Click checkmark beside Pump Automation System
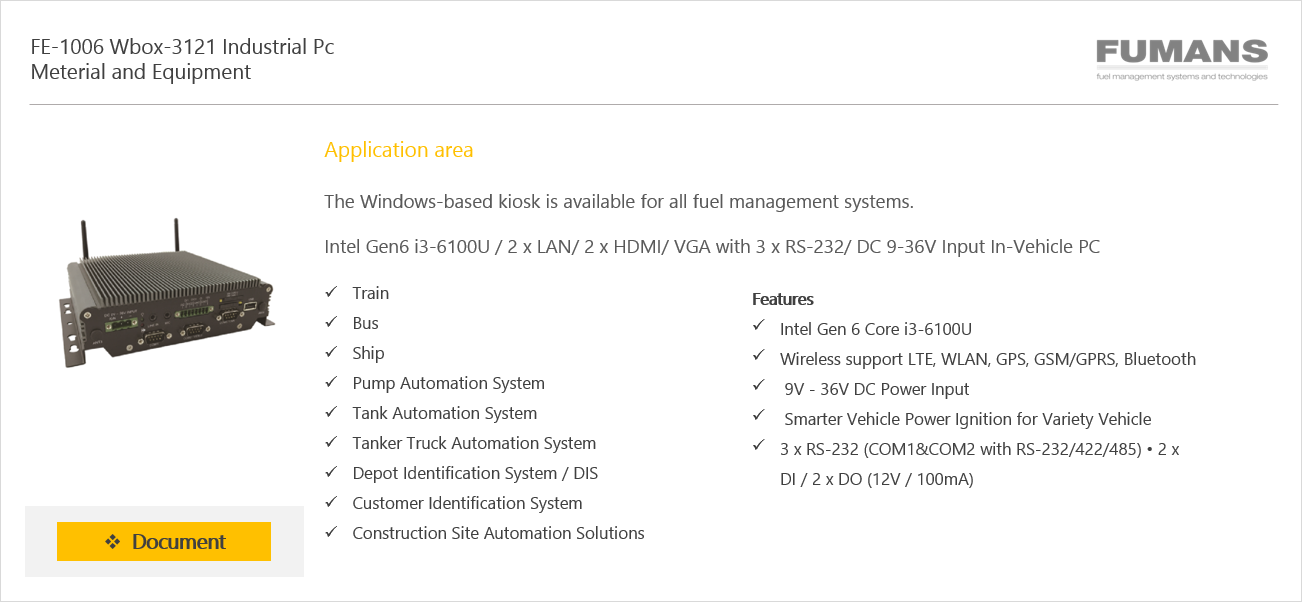This screenshot has height=602, width=1302. coord(331,383)
